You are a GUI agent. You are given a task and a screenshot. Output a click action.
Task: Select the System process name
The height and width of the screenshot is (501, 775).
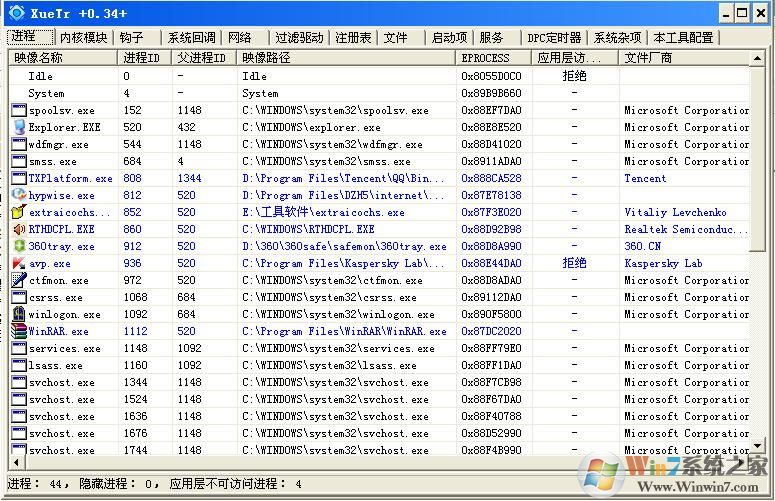point(46,93)
